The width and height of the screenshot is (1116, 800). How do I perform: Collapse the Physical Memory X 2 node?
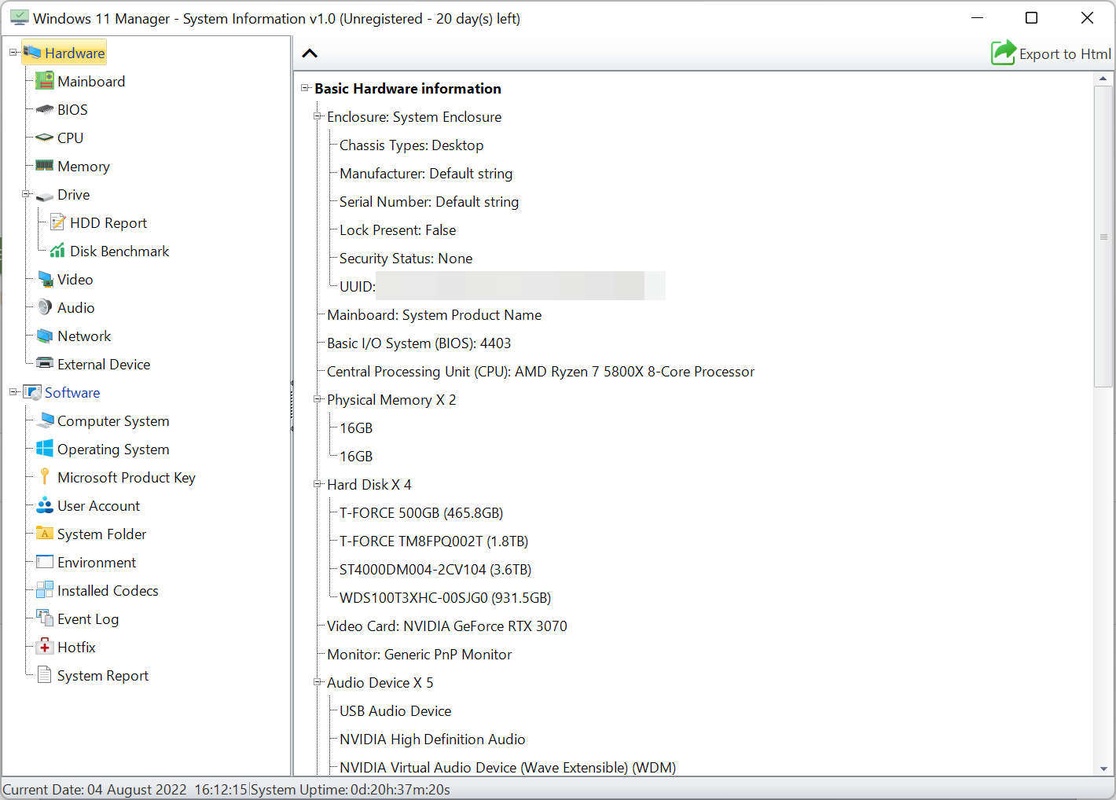319,400
